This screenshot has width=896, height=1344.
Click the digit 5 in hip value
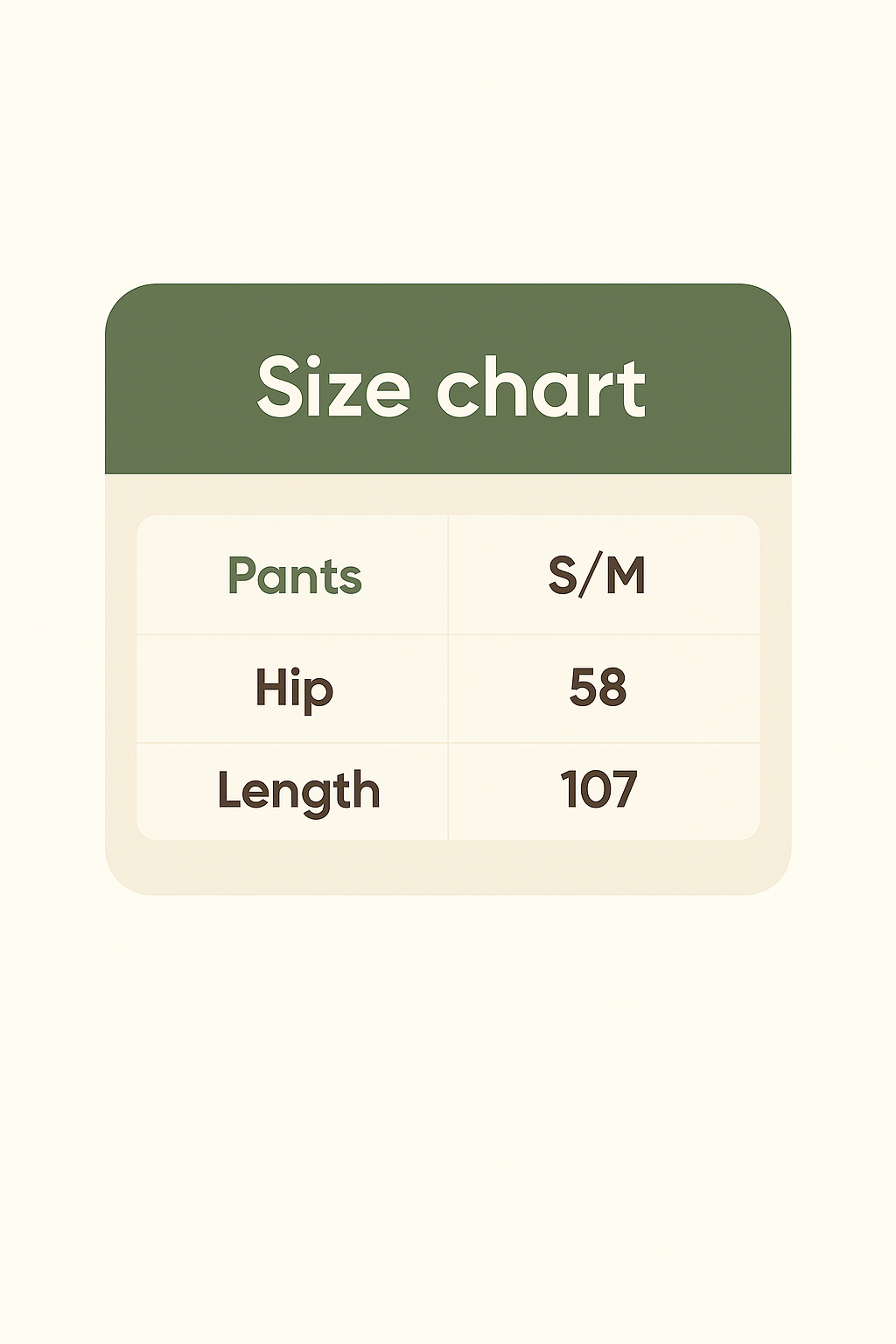click(x=584, y=688)
